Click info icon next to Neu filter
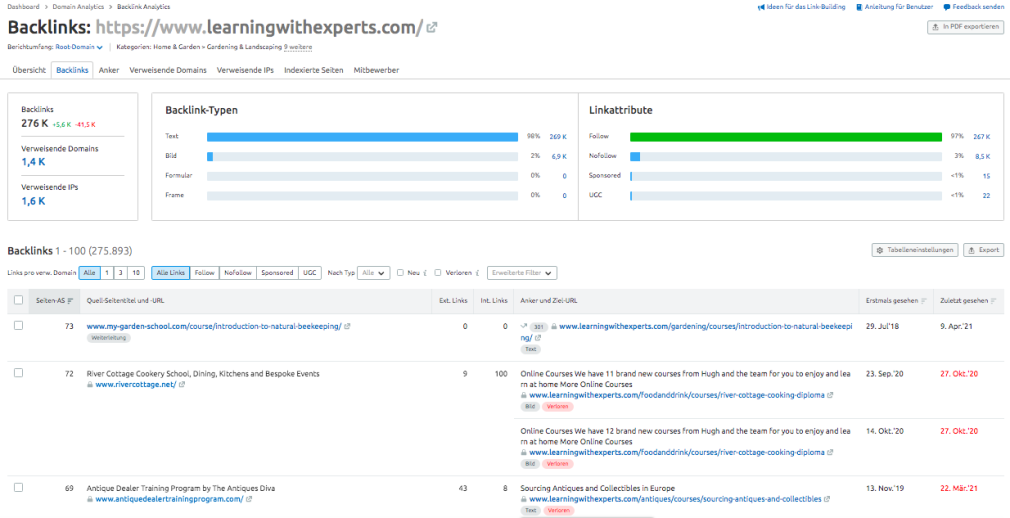Viewport: 1010px width, 518px height. (x=426, y=273)
